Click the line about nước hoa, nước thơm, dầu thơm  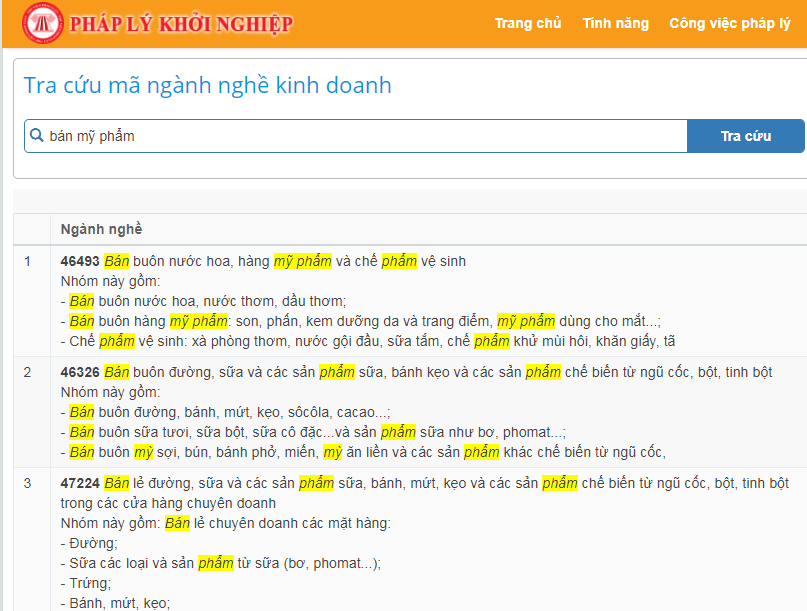coord(205,301)
